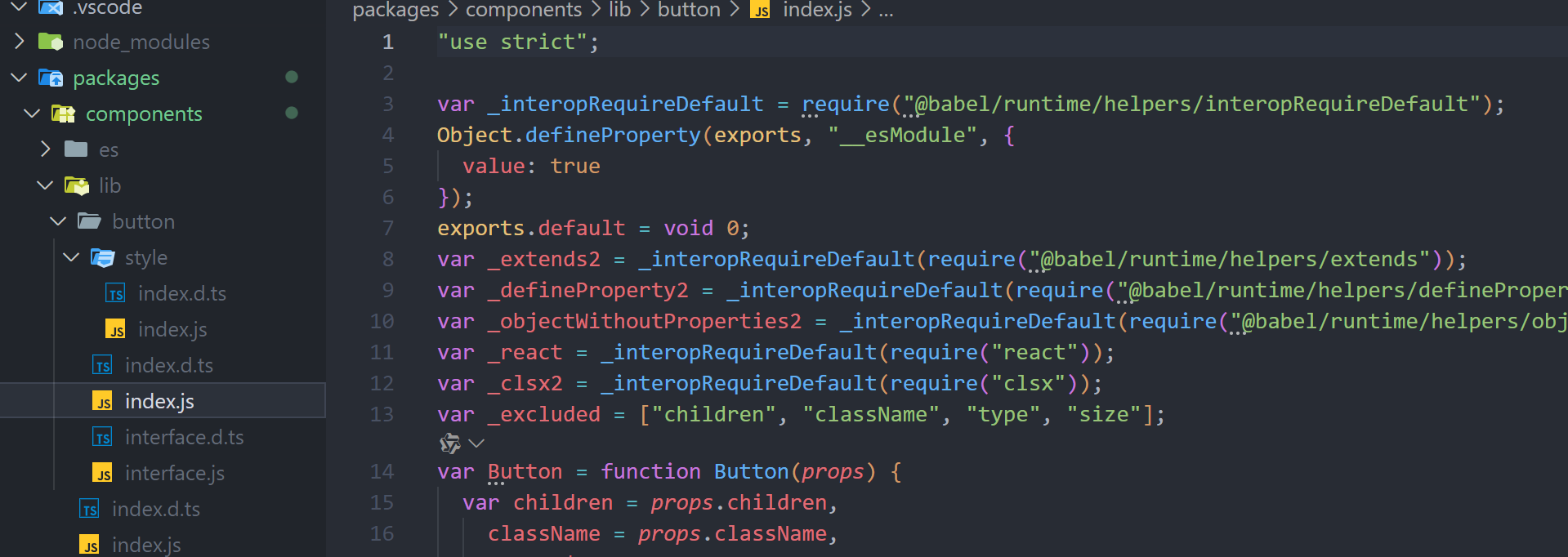Click 'defineProperty' on line 4
The image size is (1568, 557).
pyautogui.click(x=613, y=135)
